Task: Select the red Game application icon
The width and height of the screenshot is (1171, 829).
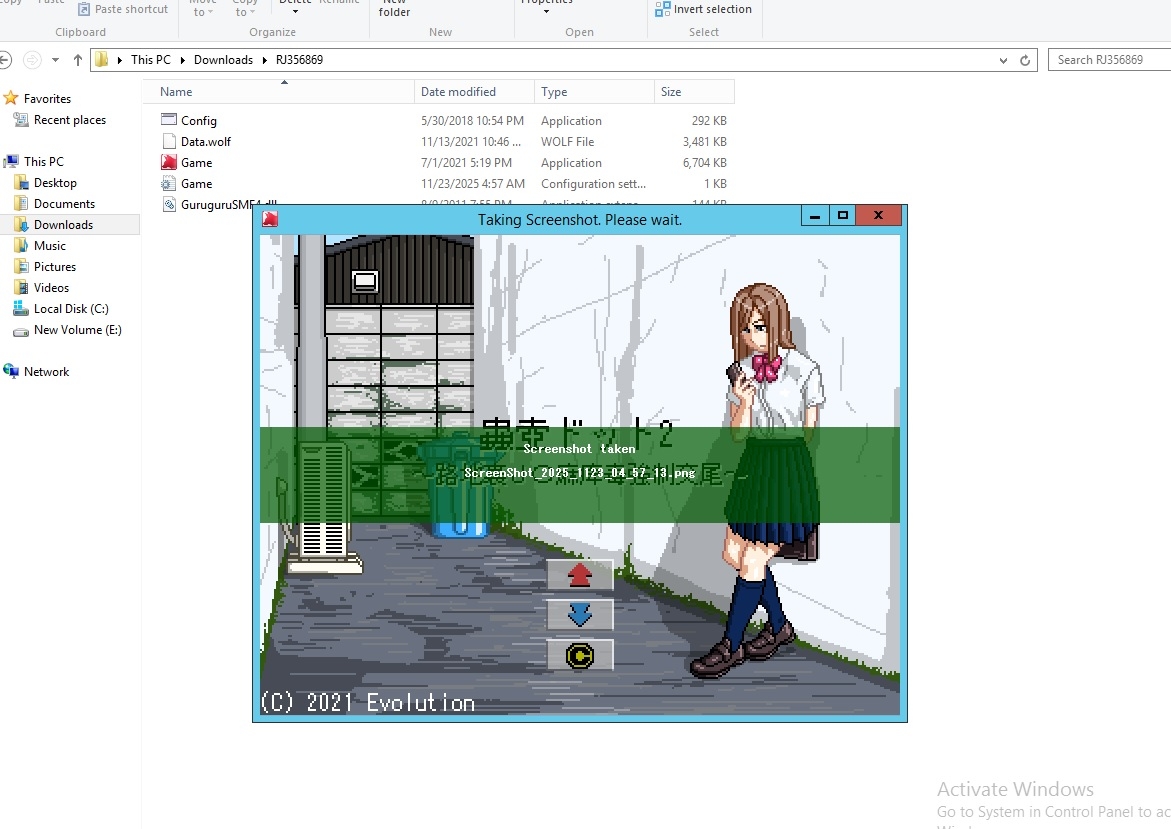Action: tap(169, 163)
